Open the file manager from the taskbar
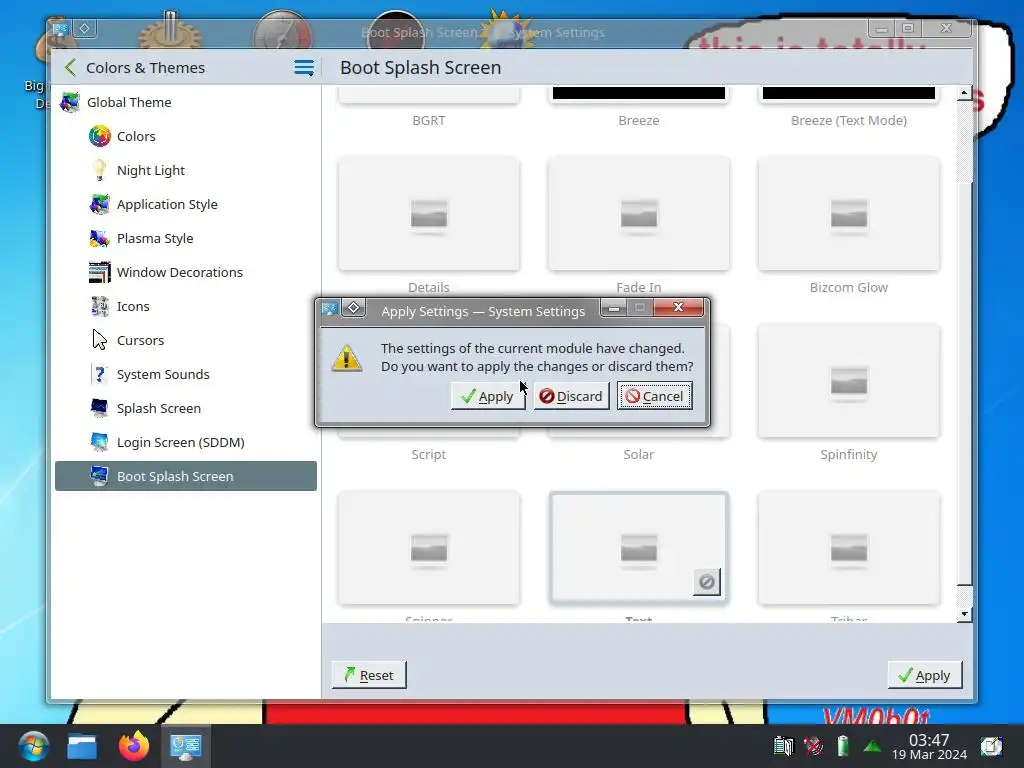This screenshot has height=768, width=1024. coord(82,746)
